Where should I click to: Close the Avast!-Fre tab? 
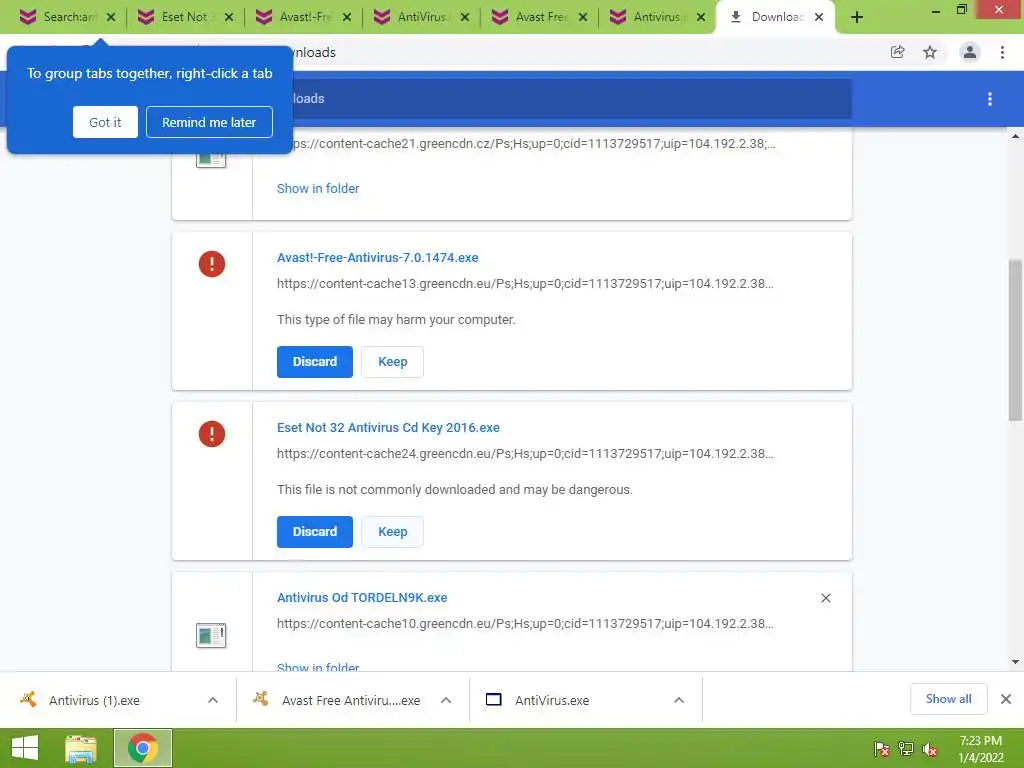coord(347,17)
